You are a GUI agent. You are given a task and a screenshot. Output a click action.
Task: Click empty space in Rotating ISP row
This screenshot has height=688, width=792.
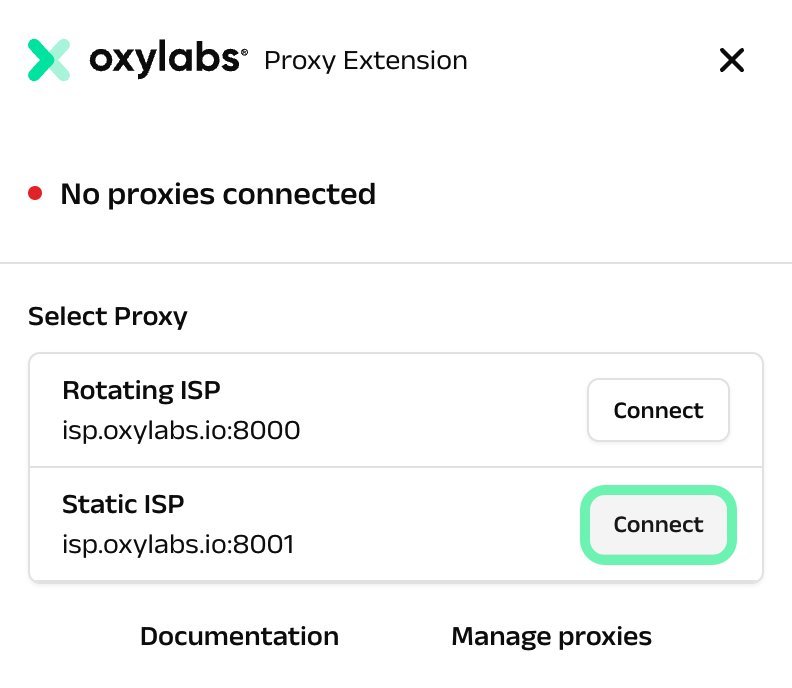pos(440,410)
